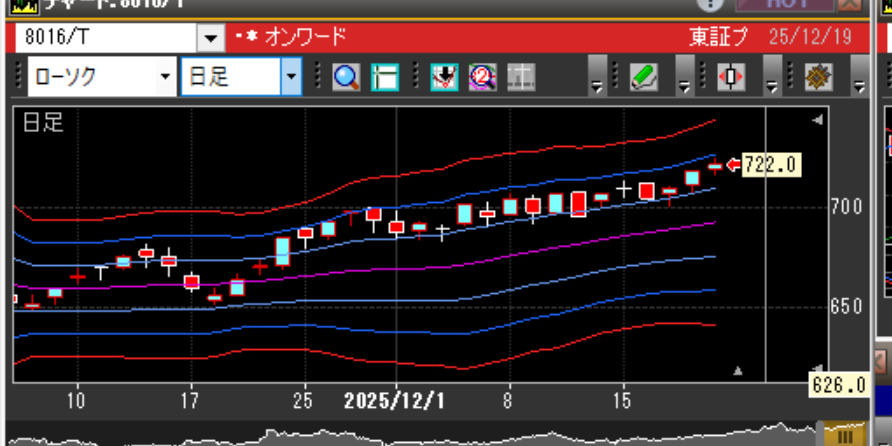892x446 pixels.
Task: Click the brown diamond grid icon
Action: click(x=819, y=77)
